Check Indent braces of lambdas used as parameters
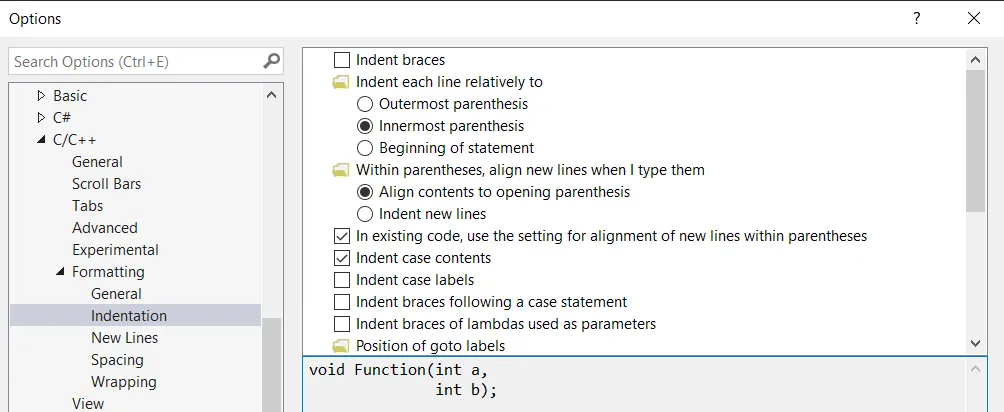1004x412 pixels. point(342,324)
